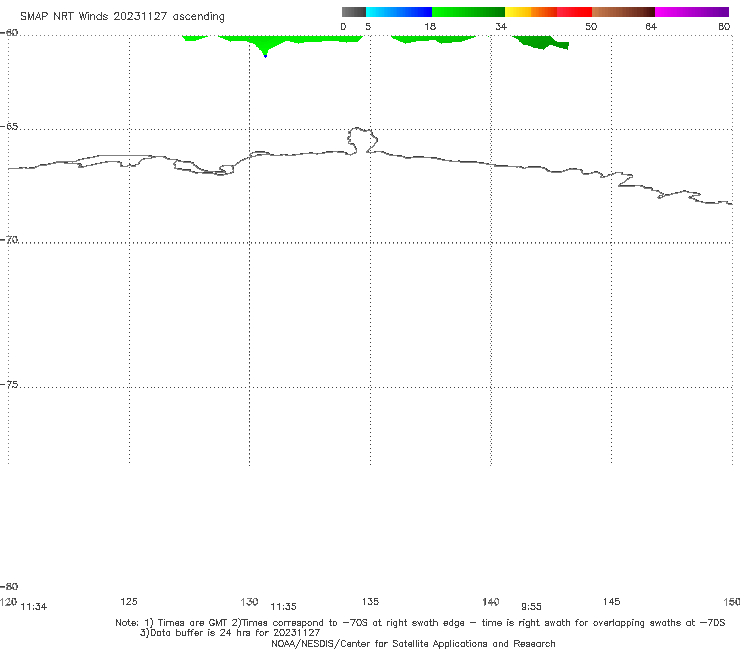
Task: Click the yellow-to-red 34-50 segment of the color bar
Action: 548,12
